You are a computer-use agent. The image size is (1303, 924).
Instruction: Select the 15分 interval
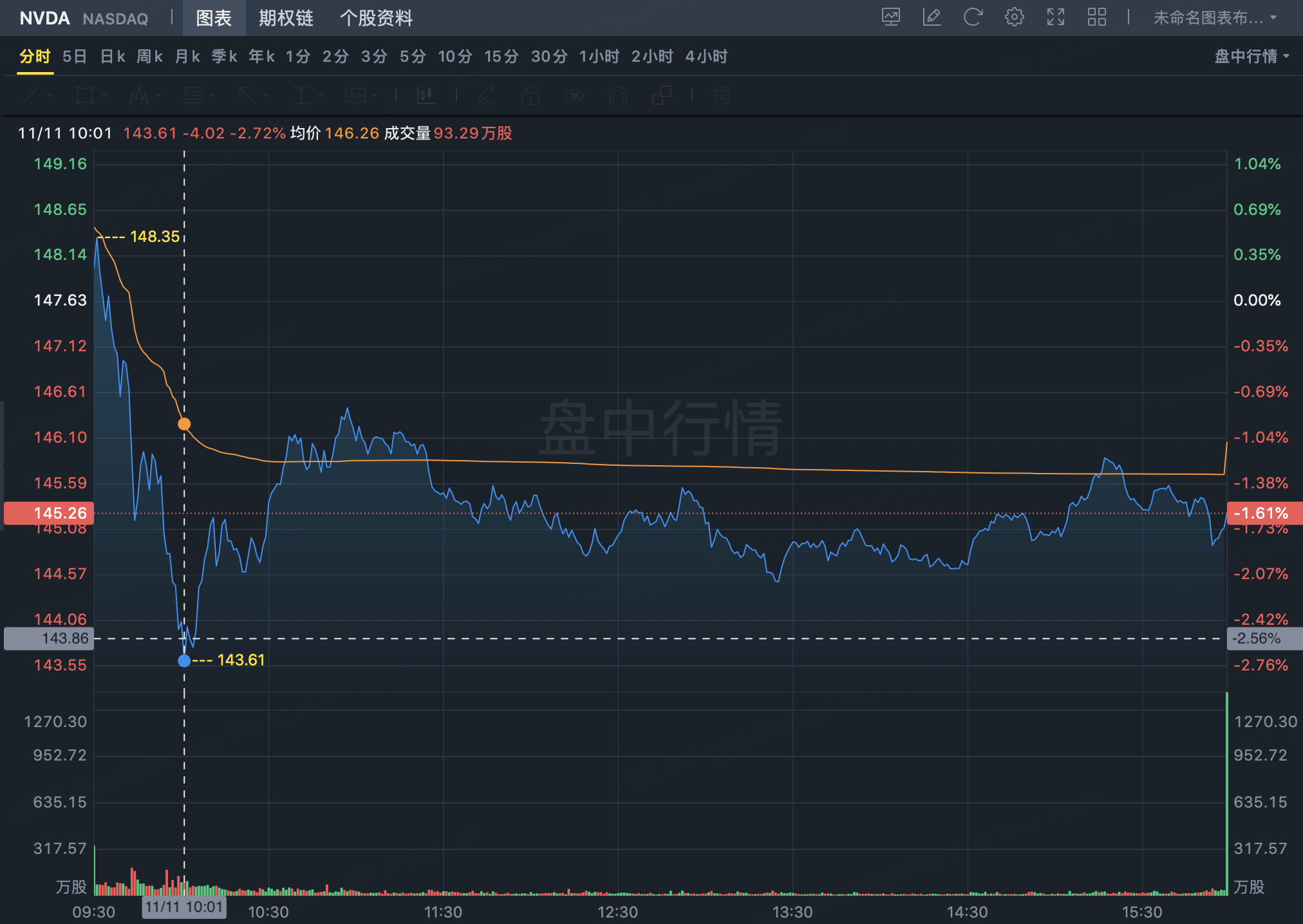[x=501, y=57]
